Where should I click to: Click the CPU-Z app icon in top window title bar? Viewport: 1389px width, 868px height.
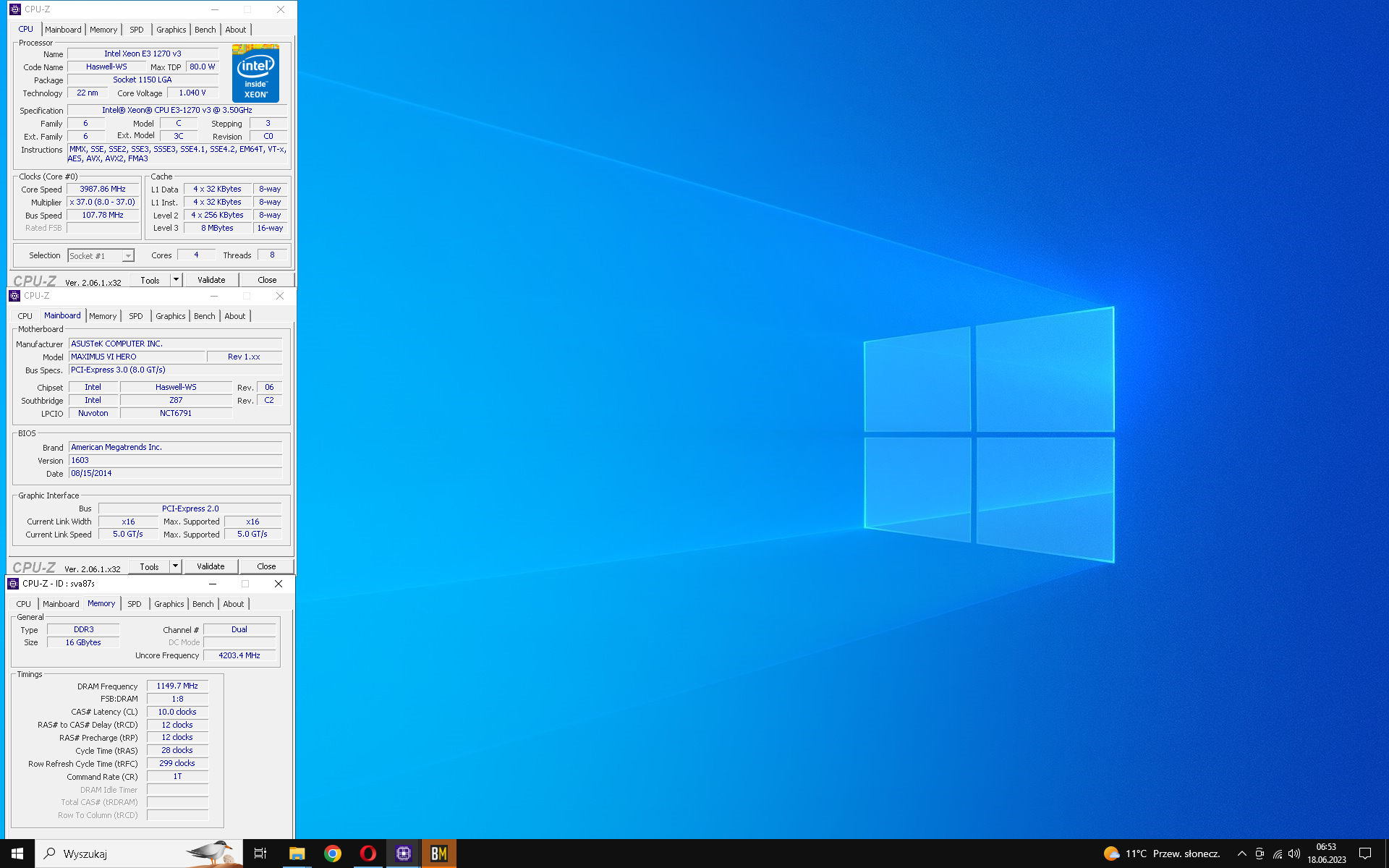click(x=15, y=9)
